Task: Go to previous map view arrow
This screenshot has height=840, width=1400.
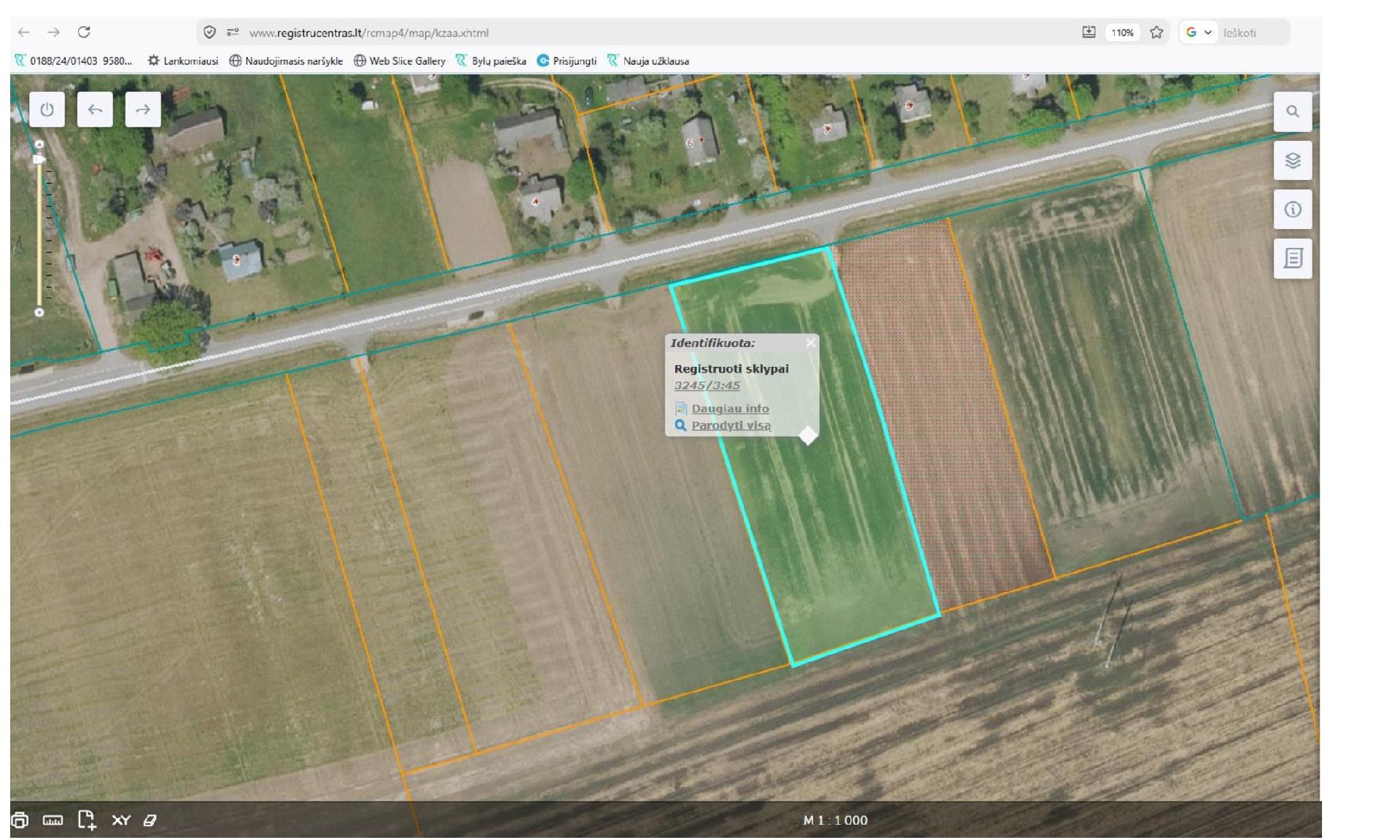Action: click(x=95, y=109)
